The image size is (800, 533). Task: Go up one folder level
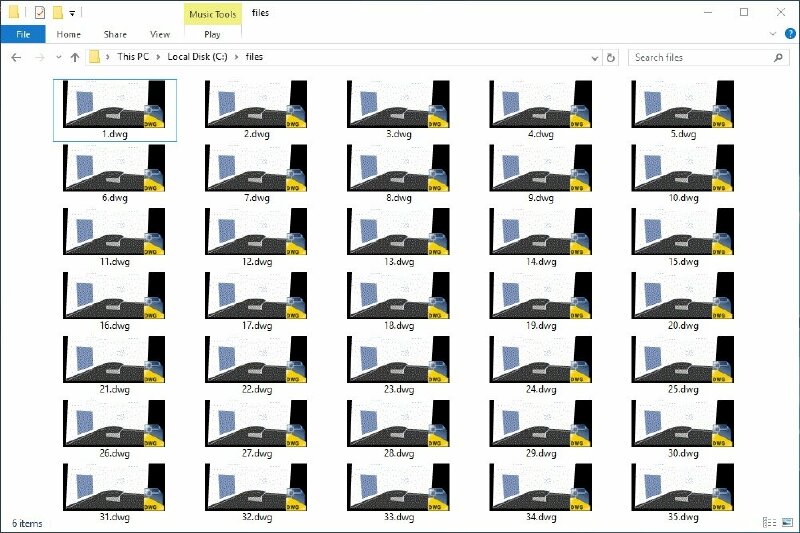(75, 57)
